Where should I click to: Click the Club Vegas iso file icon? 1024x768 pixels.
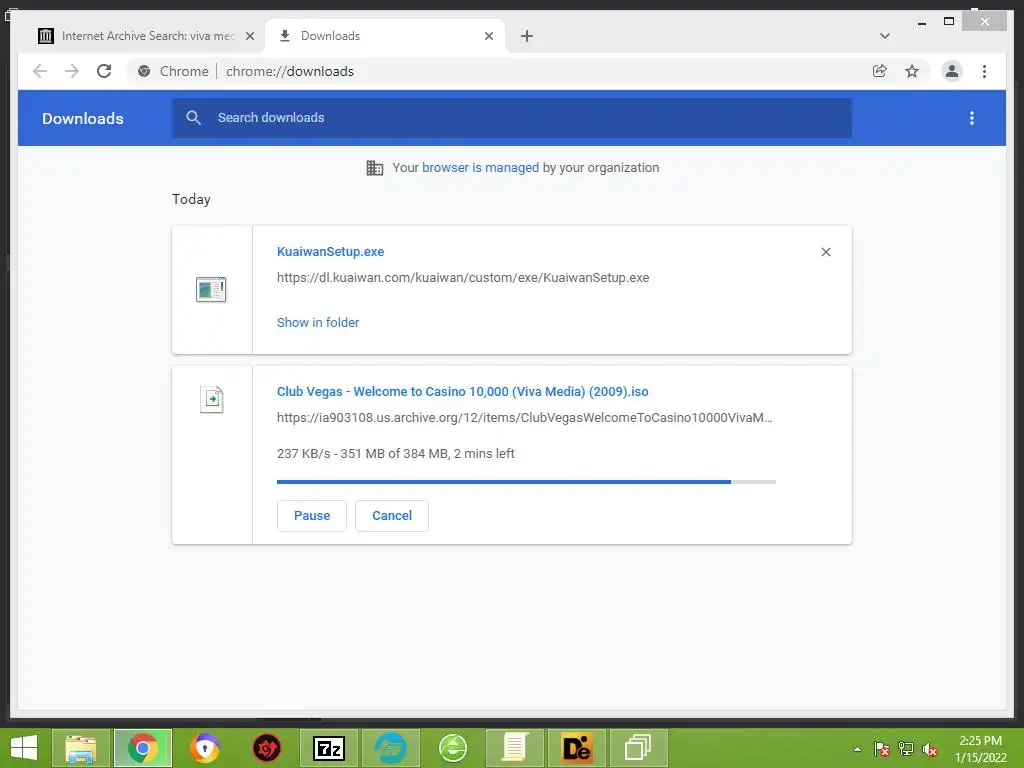[212, 399]
